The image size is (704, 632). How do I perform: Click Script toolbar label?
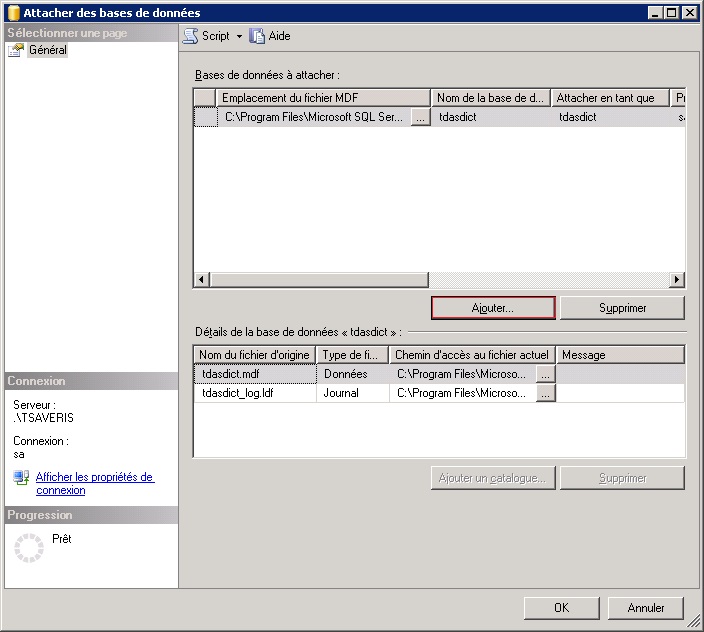pyautogui.click(x=216, y=36)
